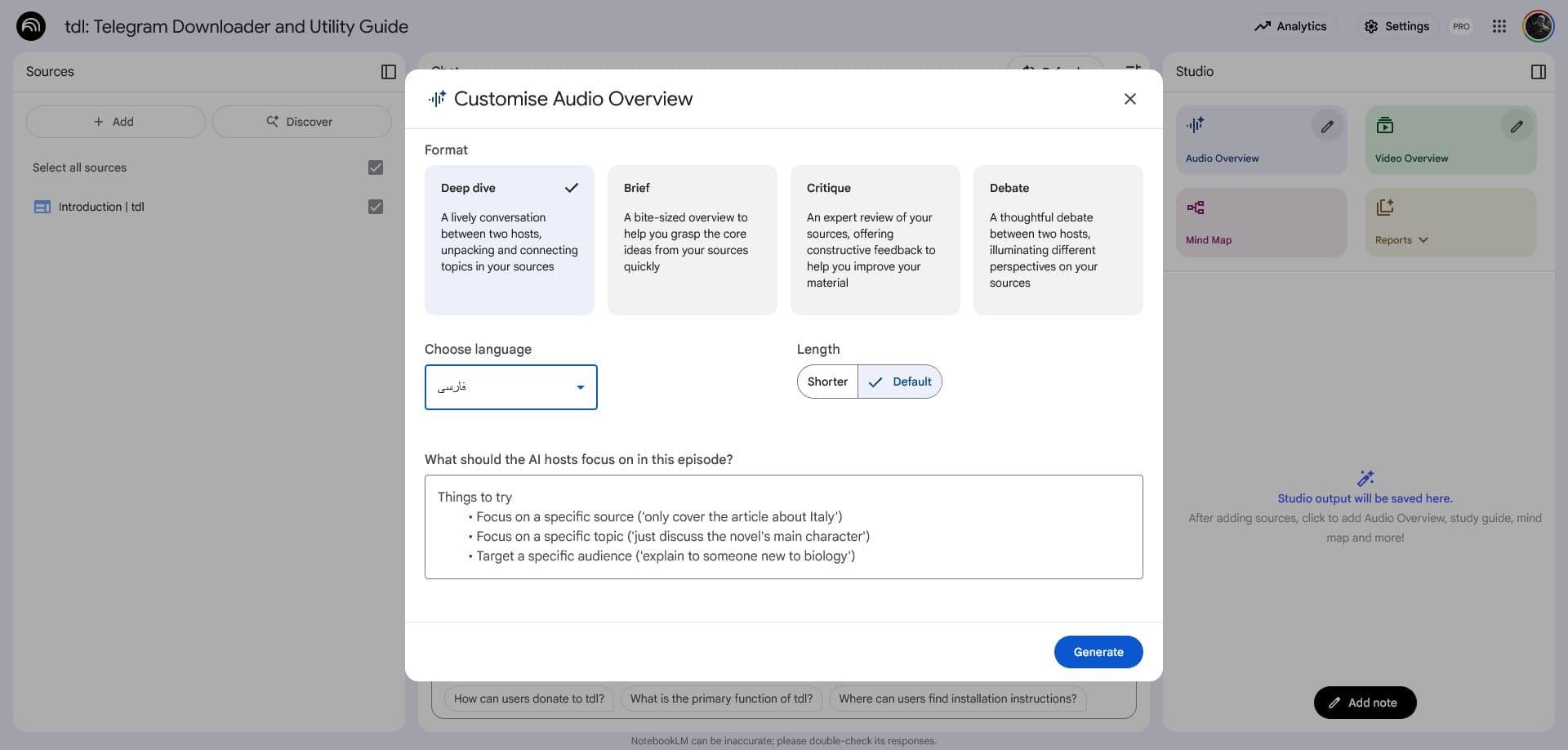
Task: Edit Video Overview with pencil icon
Action: tap(1517, 127)
